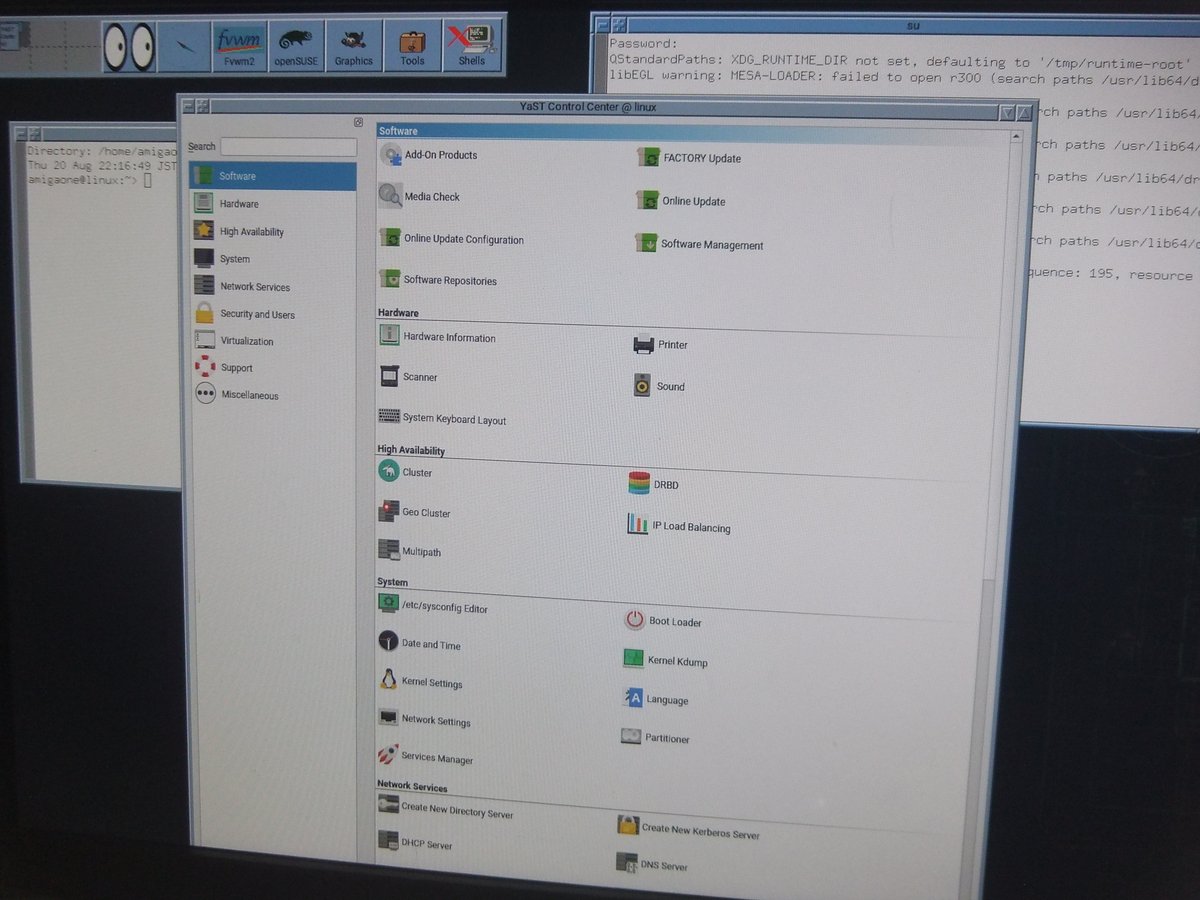Open IP Load Balancing
1200x900 pixels.
click(x=679, y=526)
